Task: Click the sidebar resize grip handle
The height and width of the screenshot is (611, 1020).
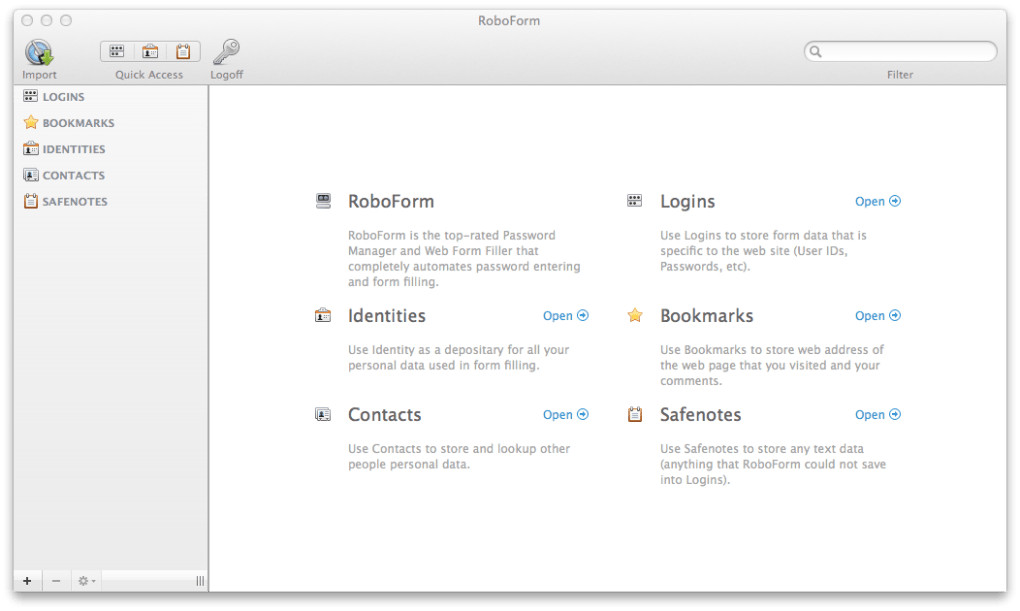Action: 200,580
